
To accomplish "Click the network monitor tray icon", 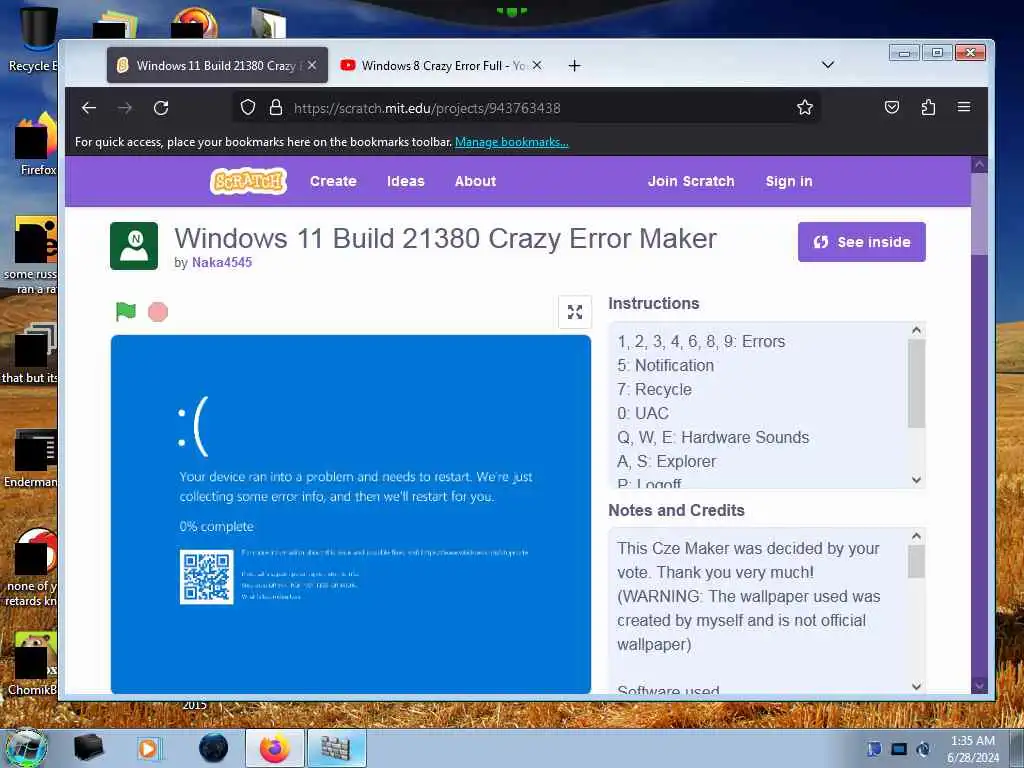I will tap(899, 749).
